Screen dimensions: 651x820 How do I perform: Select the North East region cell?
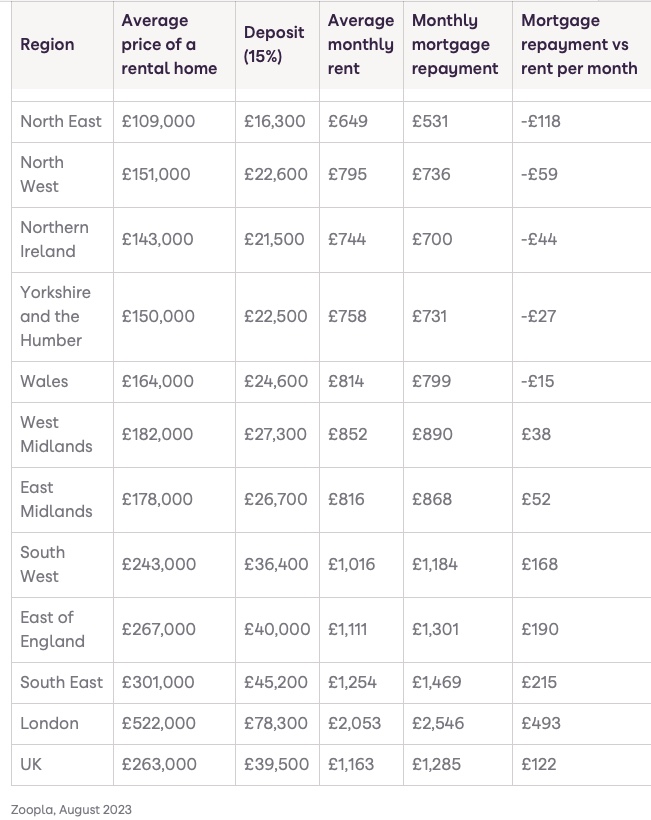click(x=61, y=121)
